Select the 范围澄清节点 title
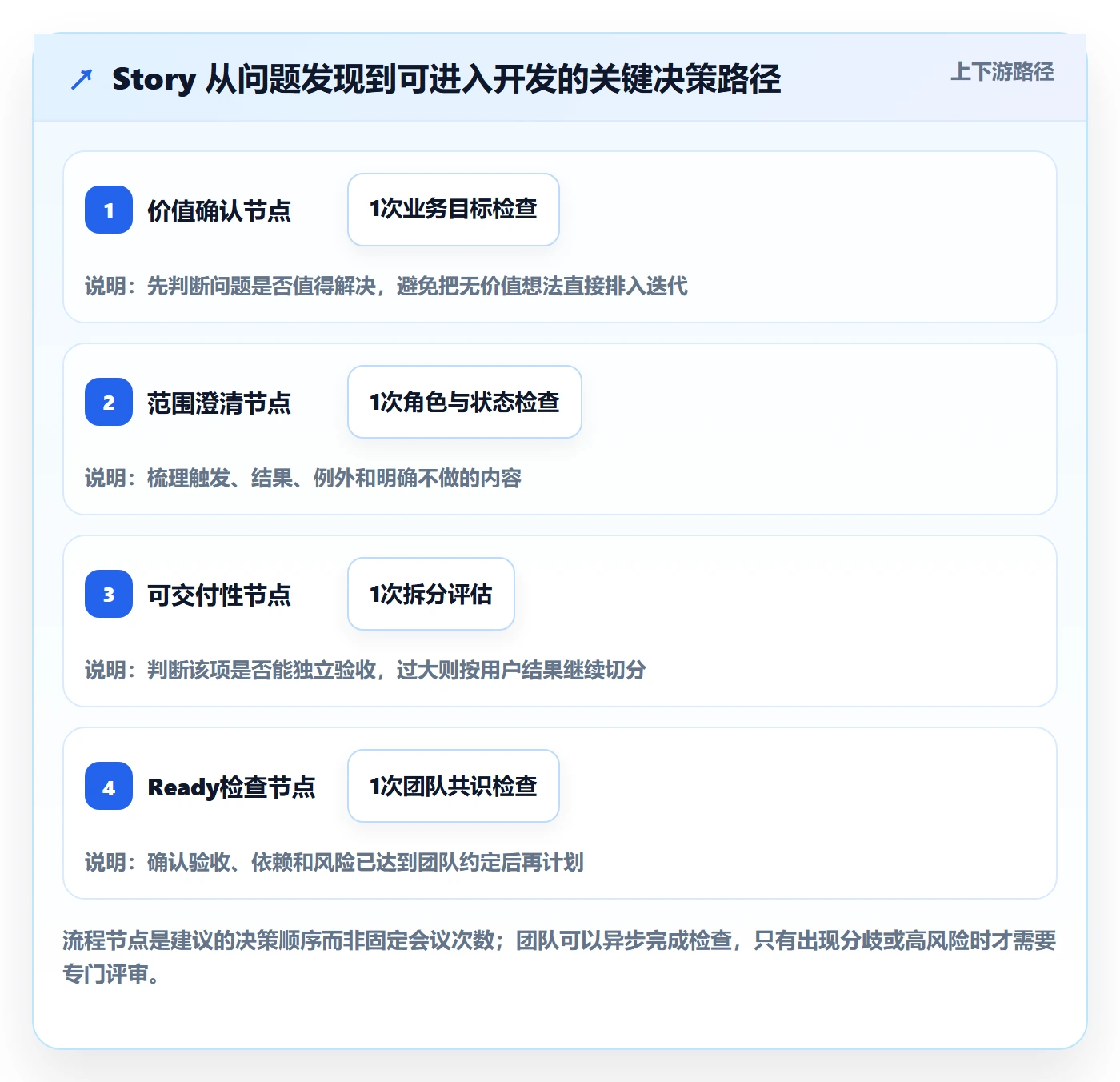Image resolution: width=1120 pixels, height=1082 pixels. pyautogui.click(x=219, y=403)
